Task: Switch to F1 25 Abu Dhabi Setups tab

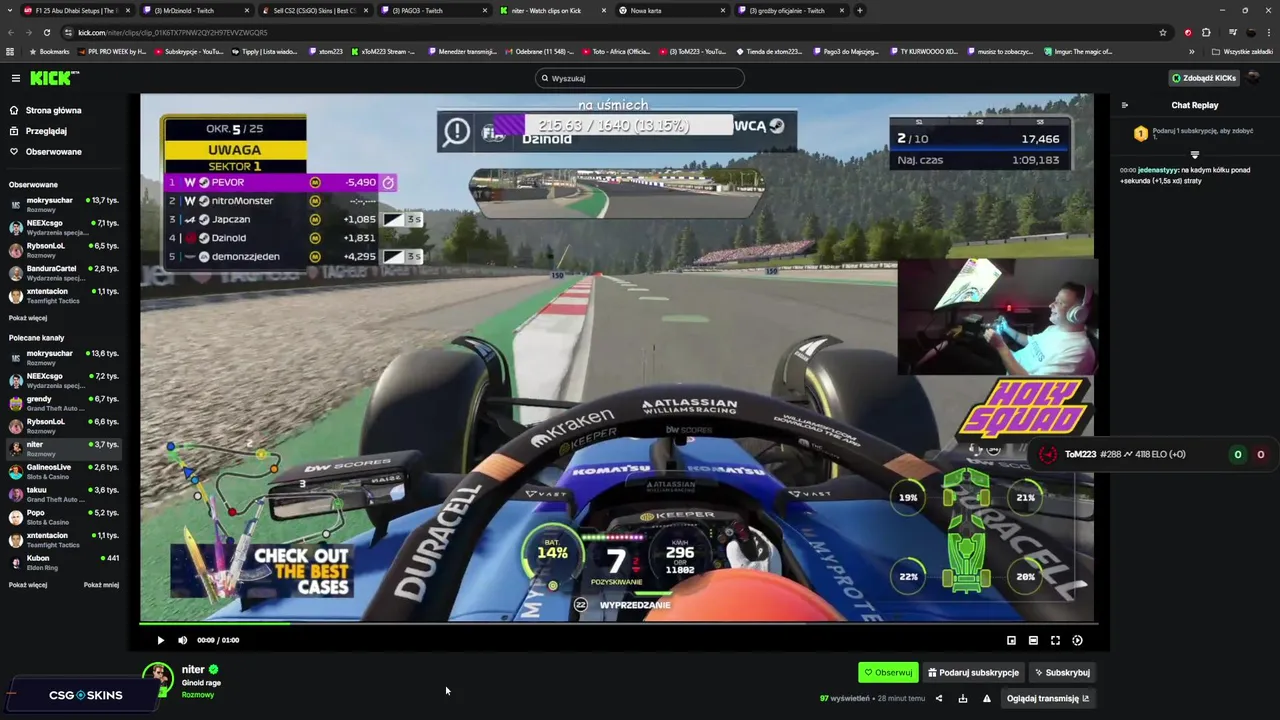Action: pyautogui.click(x=76, y=10)
